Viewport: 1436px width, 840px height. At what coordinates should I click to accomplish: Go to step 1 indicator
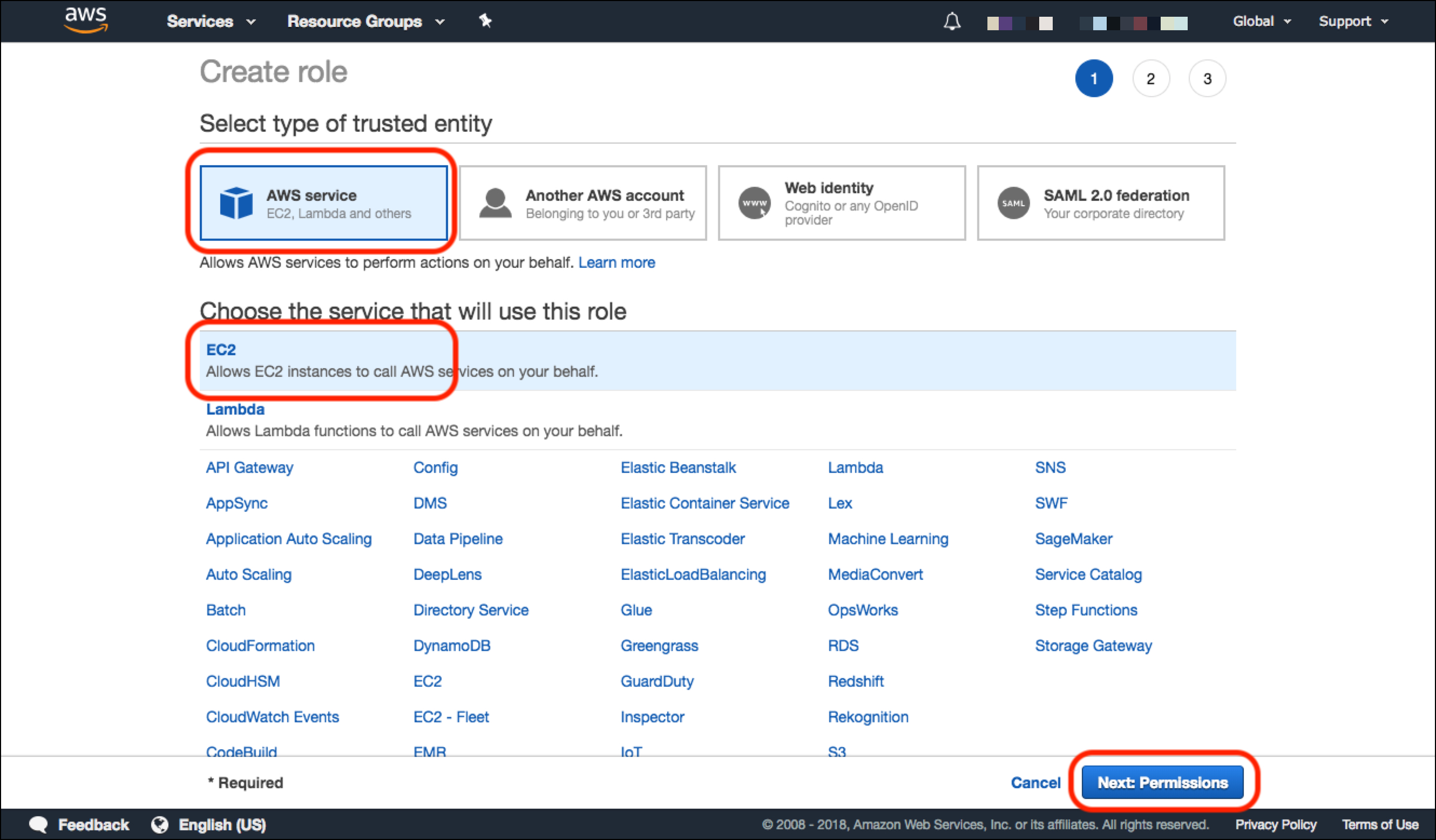(1094, 79)
